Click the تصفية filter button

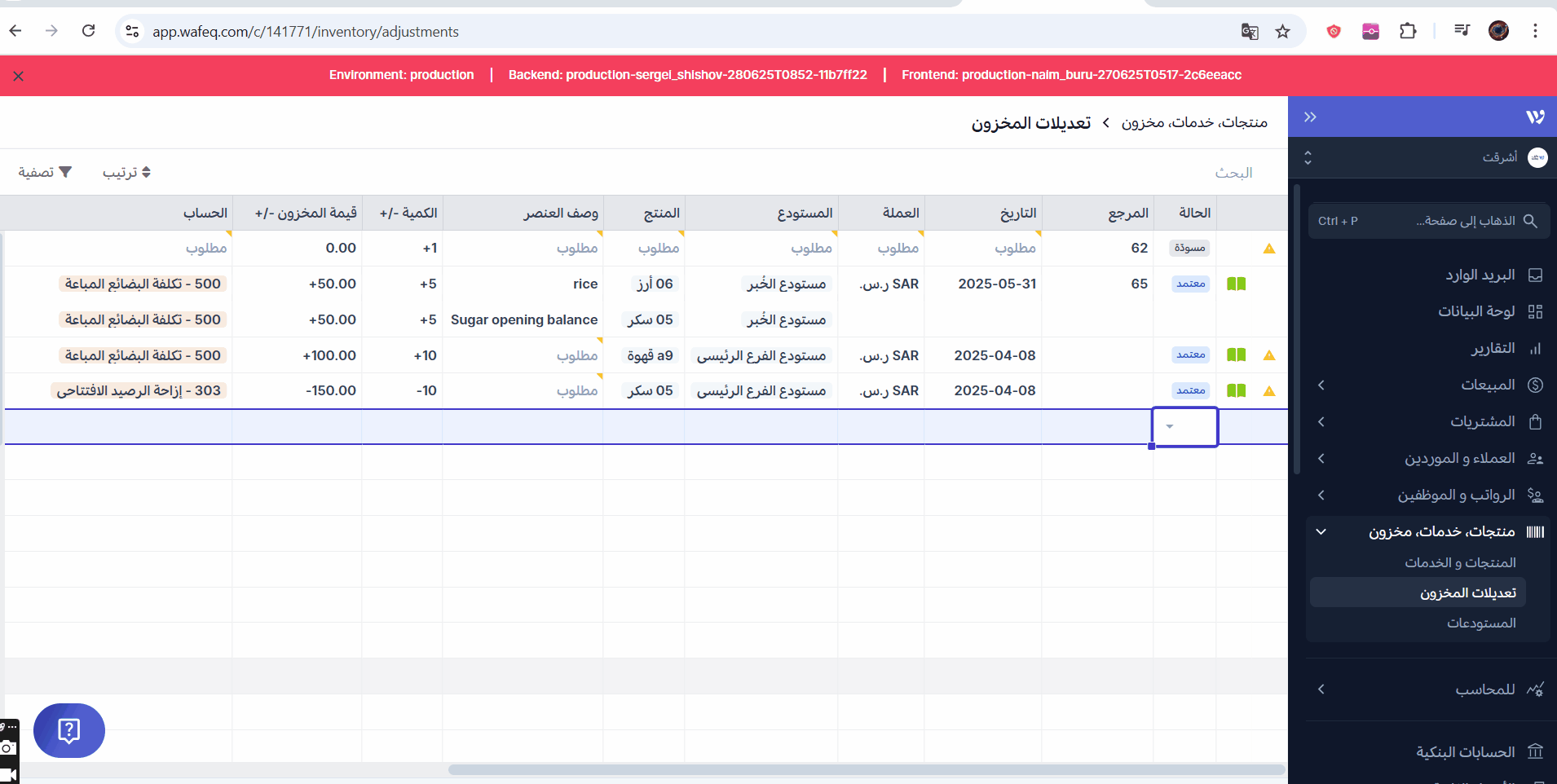(x=46, y=173)
